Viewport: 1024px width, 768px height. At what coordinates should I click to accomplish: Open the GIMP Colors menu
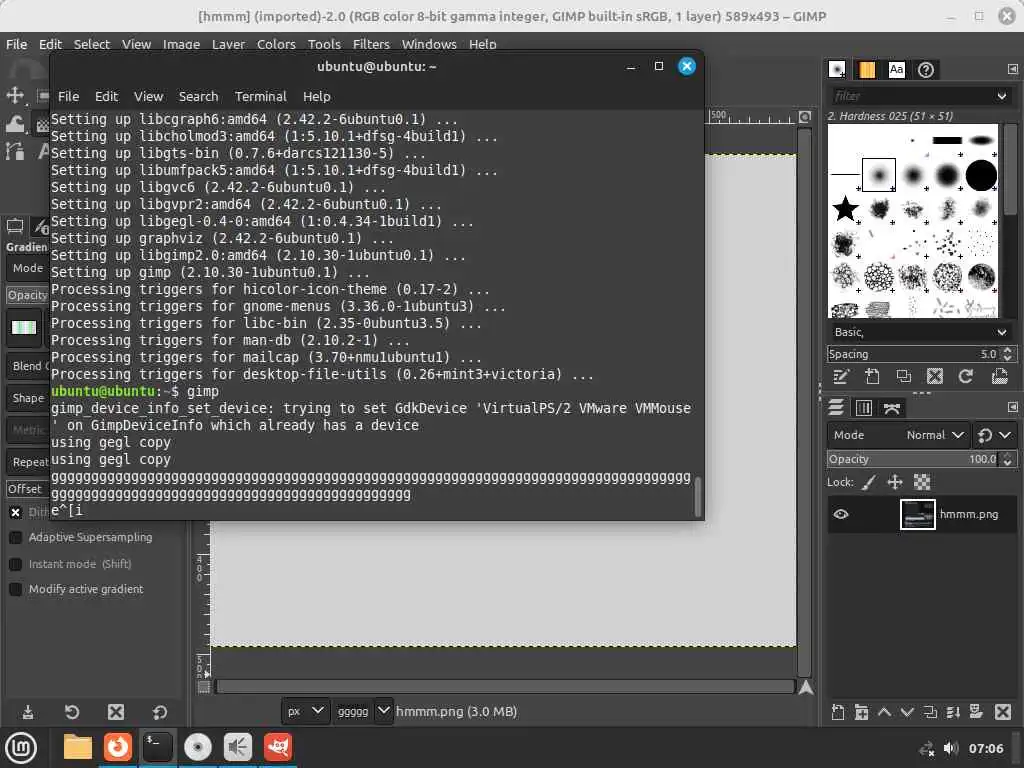[x=276, y=44]
